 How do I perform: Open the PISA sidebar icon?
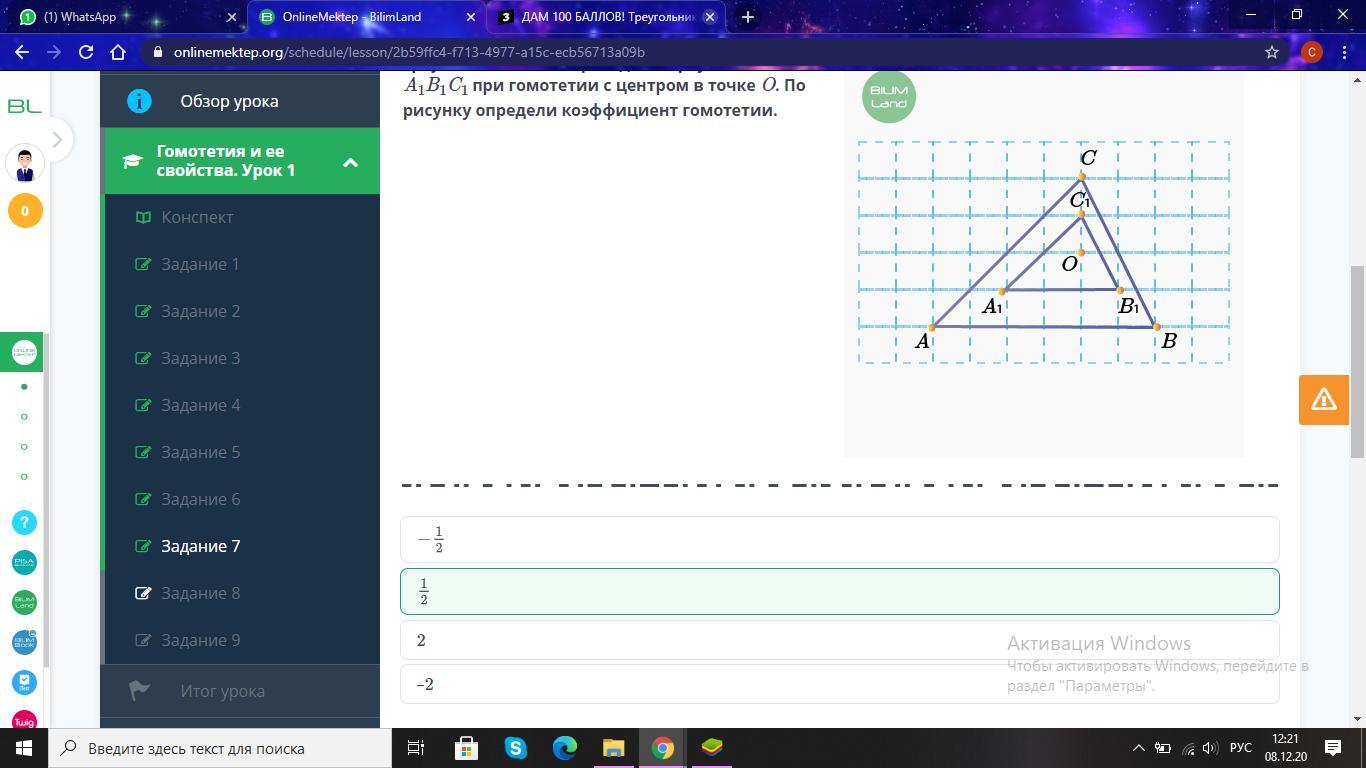click(x=24, y=562)
